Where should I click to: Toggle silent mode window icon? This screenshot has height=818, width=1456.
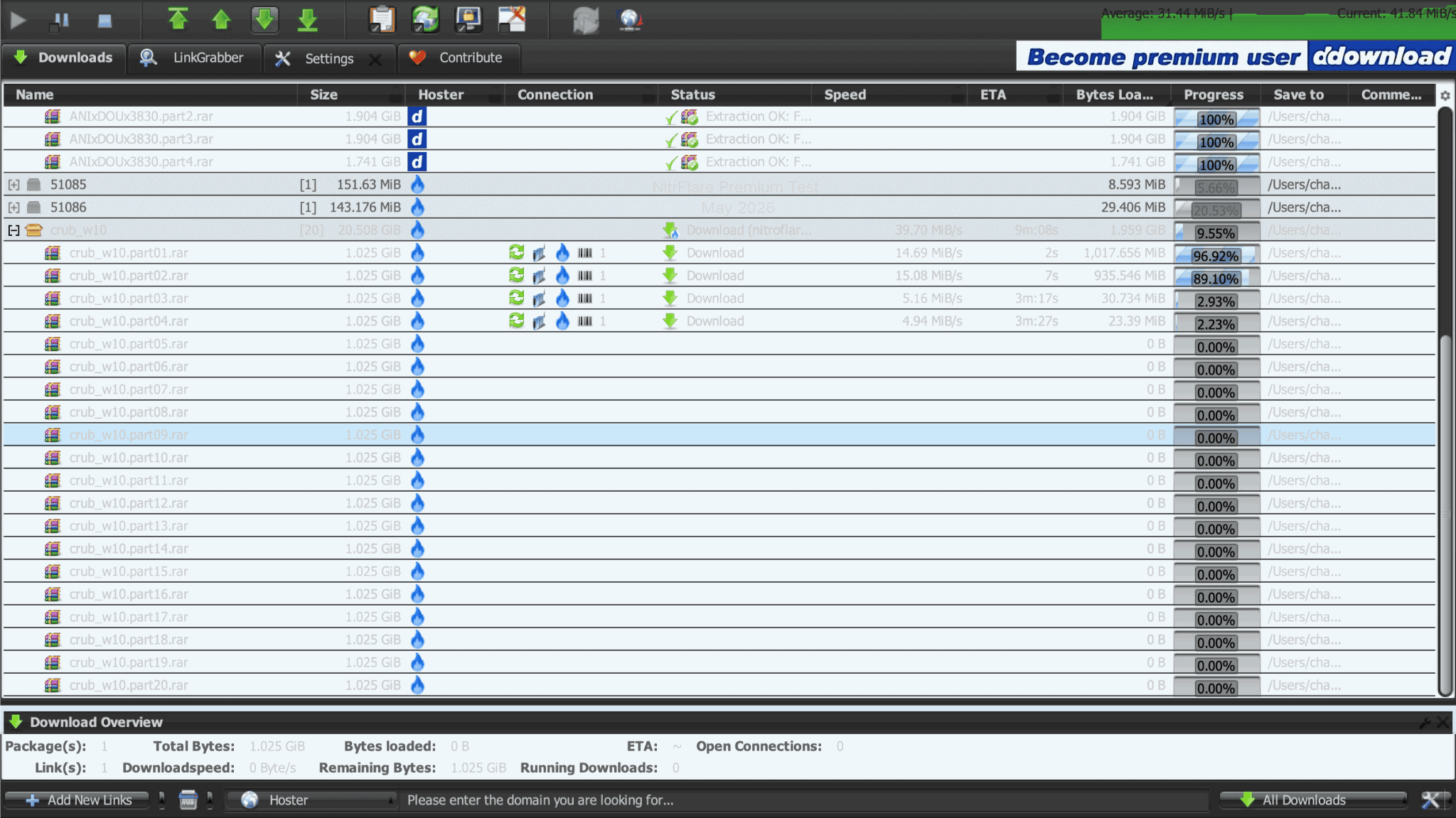point(512,19)
